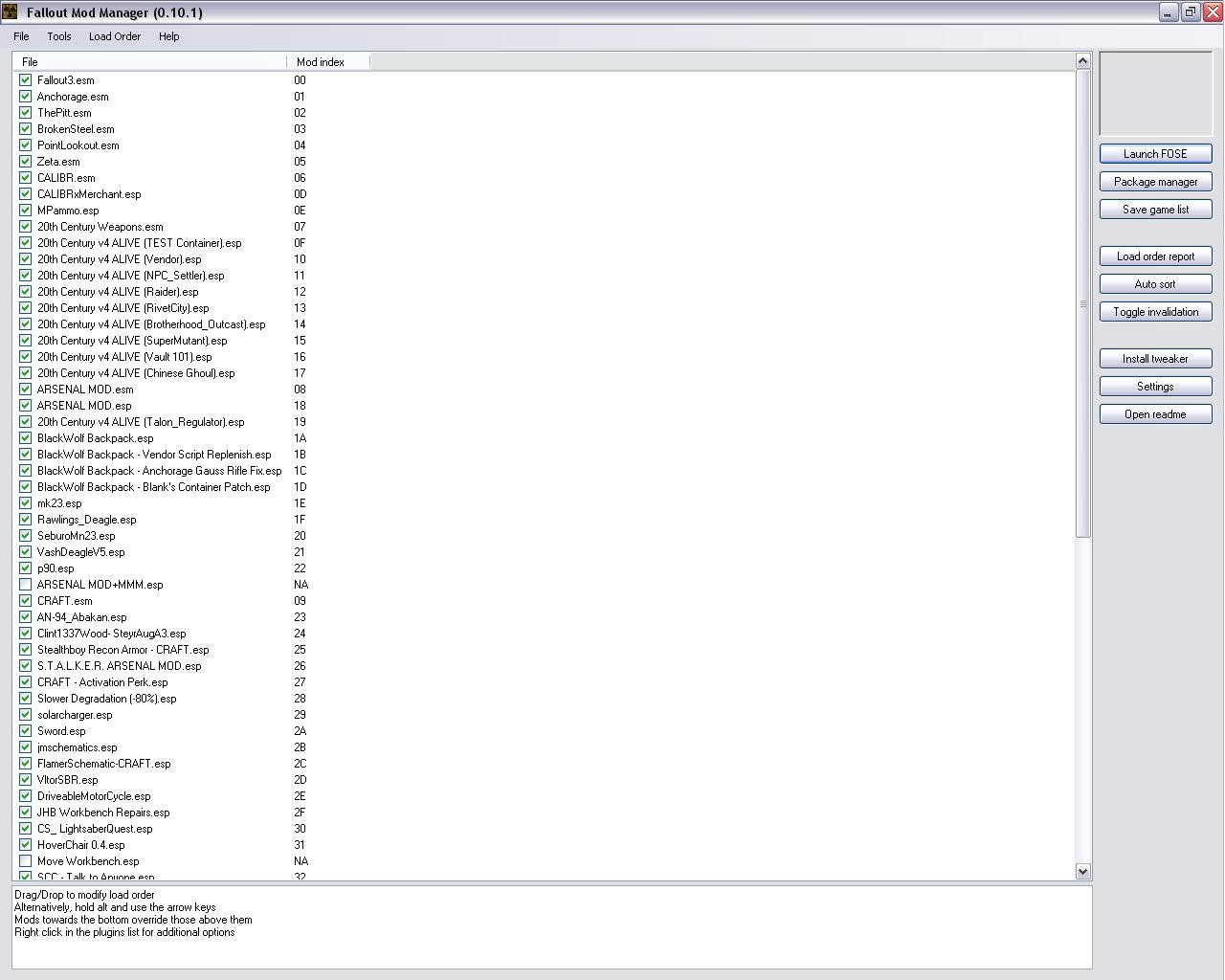
Task: Select S.T.A.L.K.E.R. ARSENAL MOD.esp
Action: point(120,666)
